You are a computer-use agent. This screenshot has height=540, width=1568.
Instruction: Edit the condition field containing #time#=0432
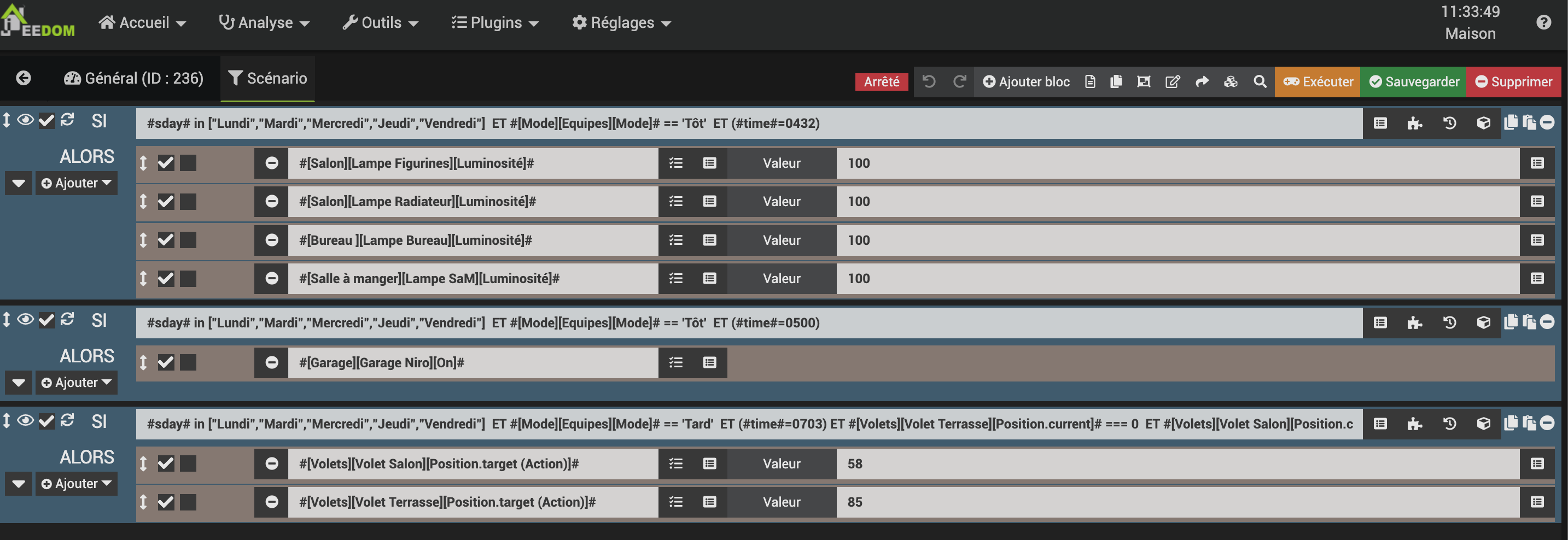point(749,124)
